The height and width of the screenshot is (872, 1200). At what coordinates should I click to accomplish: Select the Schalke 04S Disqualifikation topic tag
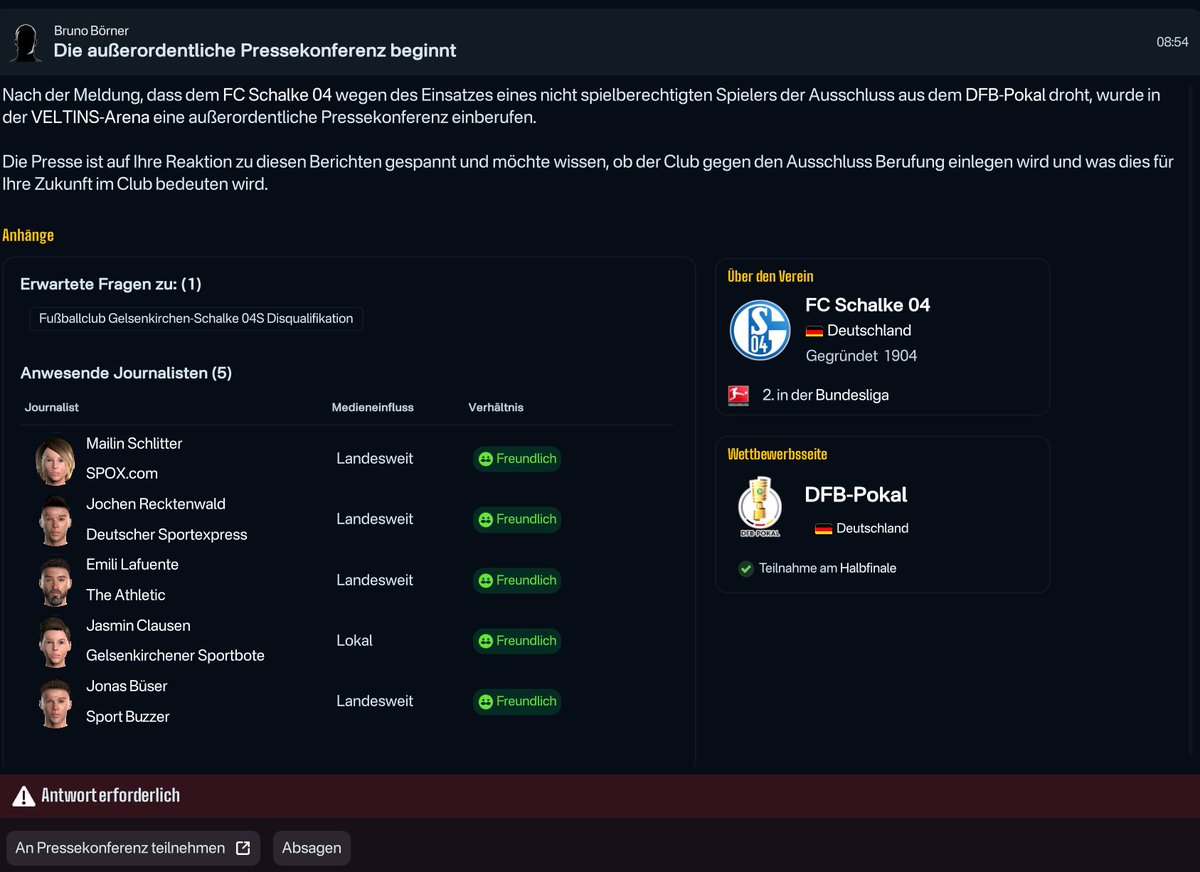tap(196, 319)
